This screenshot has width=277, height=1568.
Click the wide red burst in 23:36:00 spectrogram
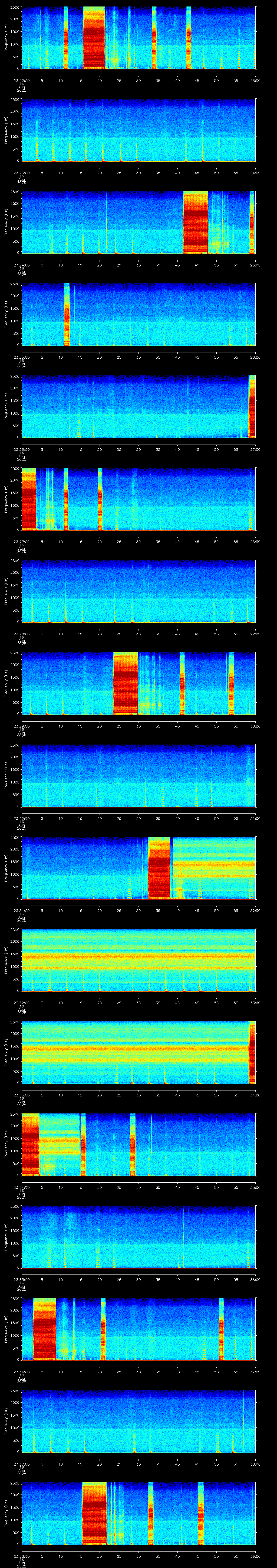[x=44, y=1329]
